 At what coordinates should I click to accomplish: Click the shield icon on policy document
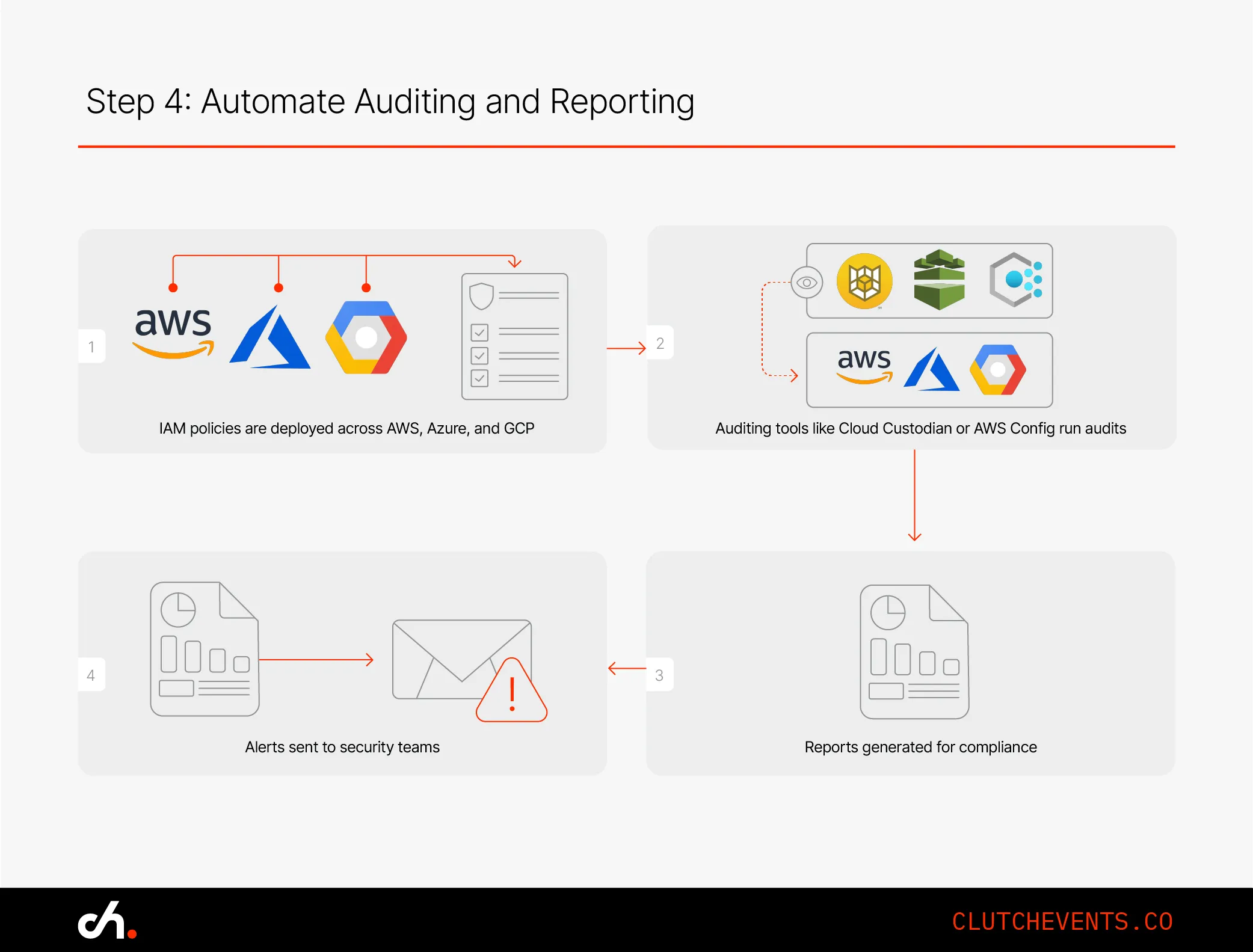[481, 296]
